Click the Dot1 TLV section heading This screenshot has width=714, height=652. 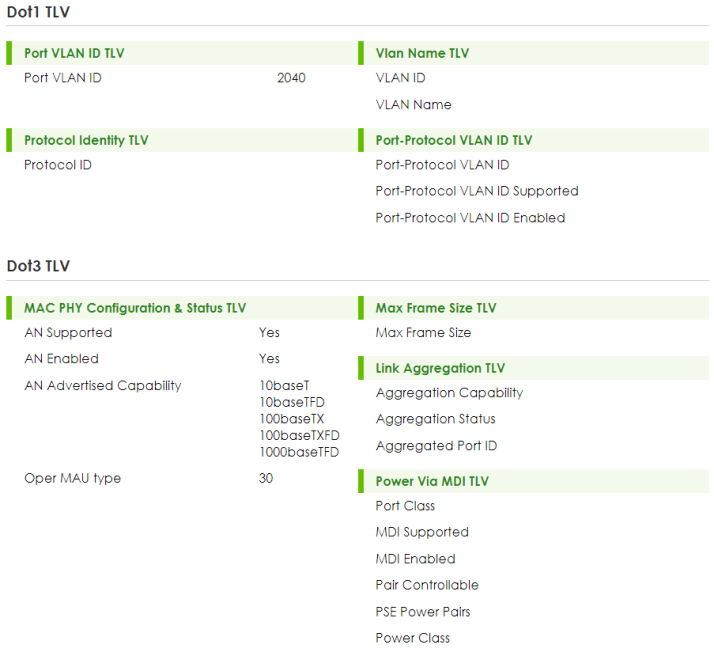pyautogui.click(x=38, y=11)
